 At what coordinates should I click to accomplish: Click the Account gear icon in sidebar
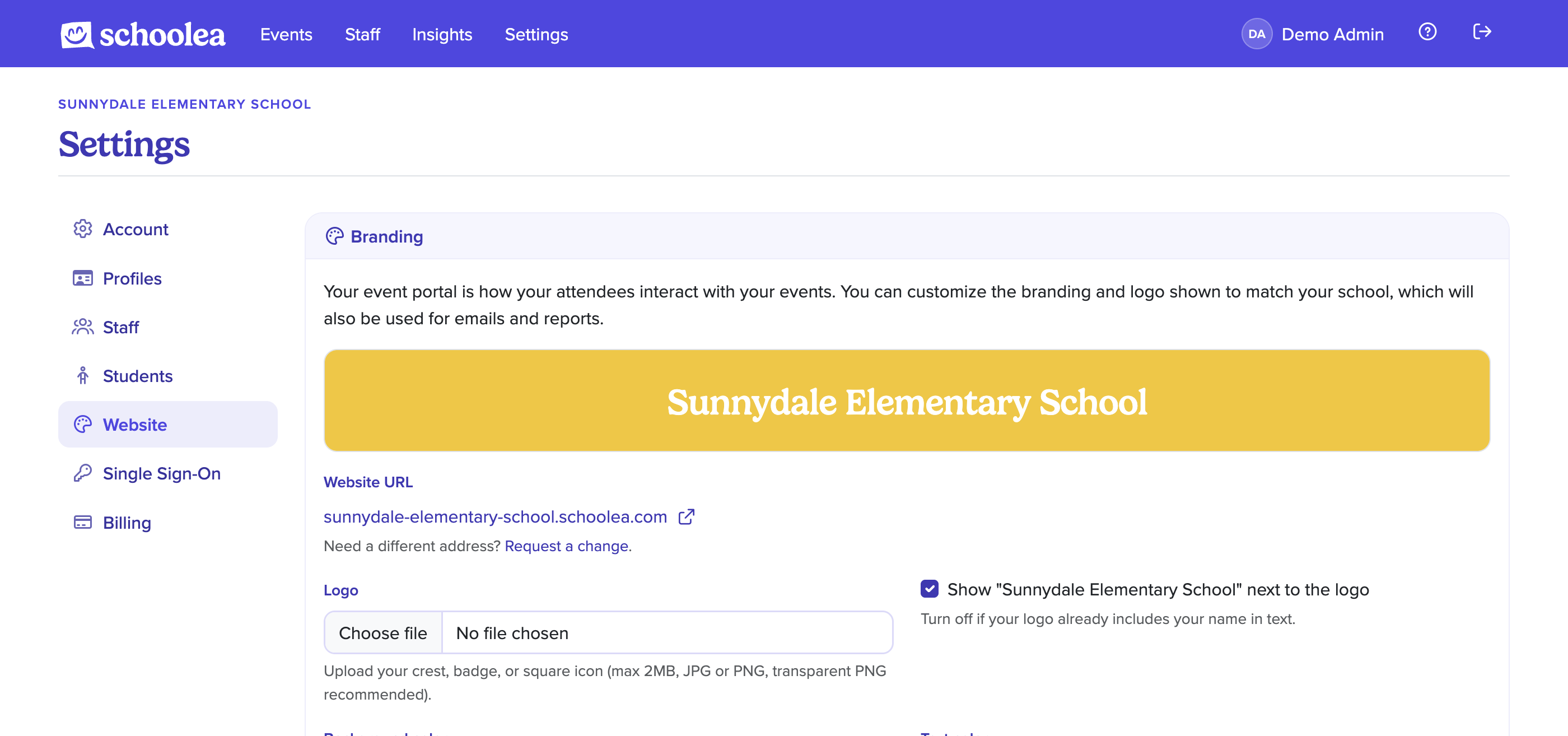83,229
